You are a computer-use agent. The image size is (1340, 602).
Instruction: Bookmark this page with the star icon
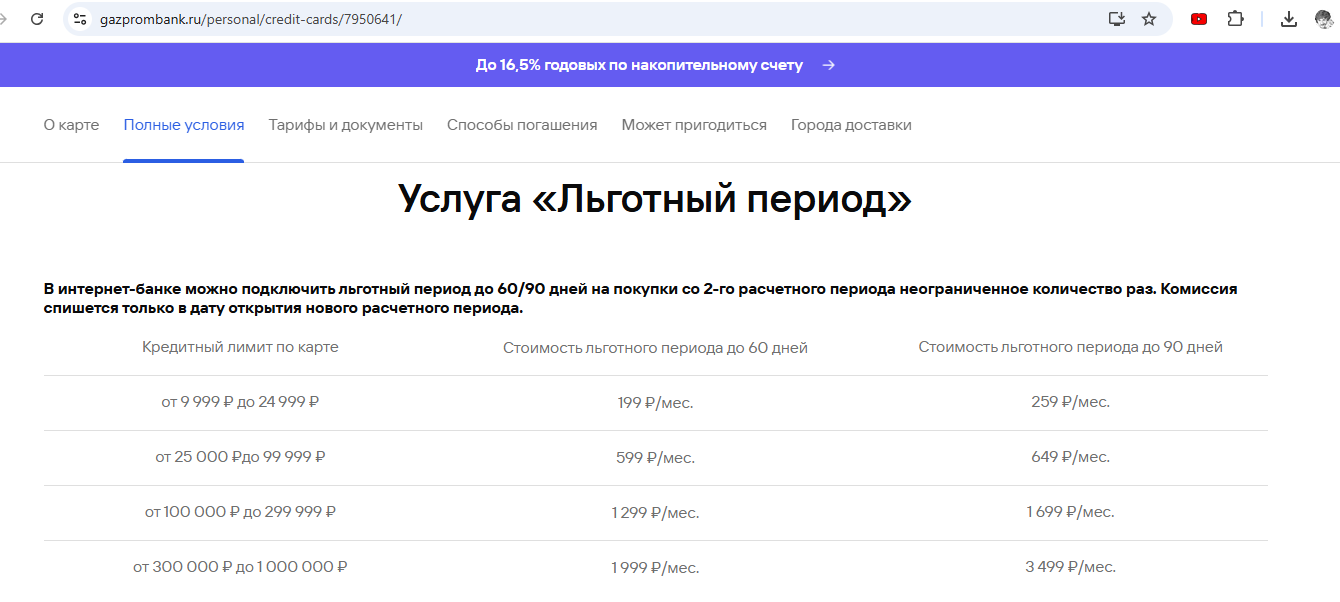coord(1149,19)
